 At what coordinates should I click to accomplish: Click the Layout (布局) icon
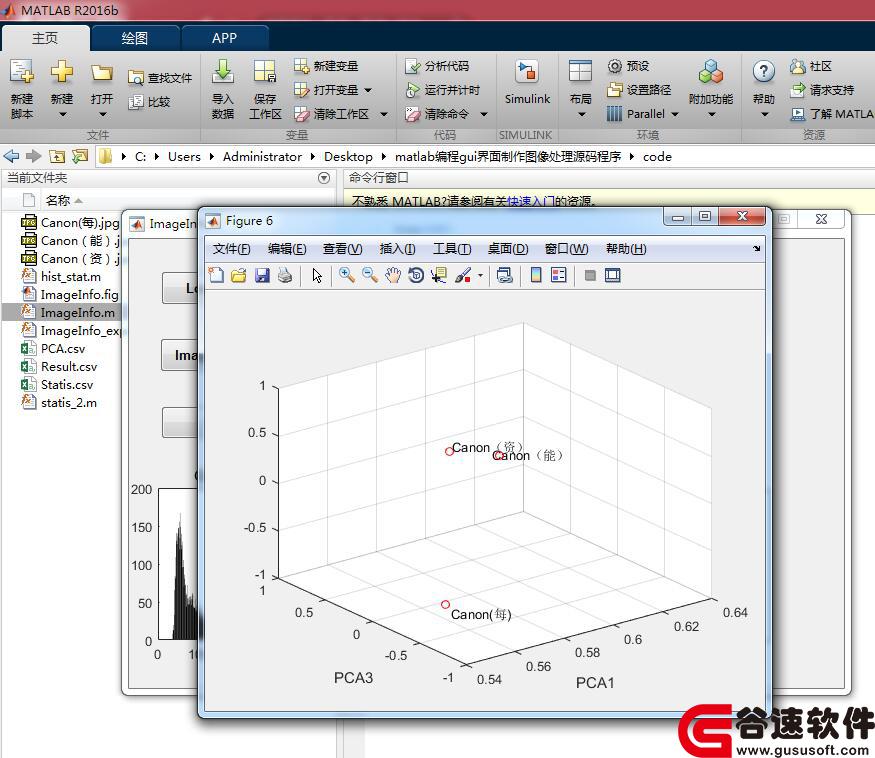coord(580,71)
